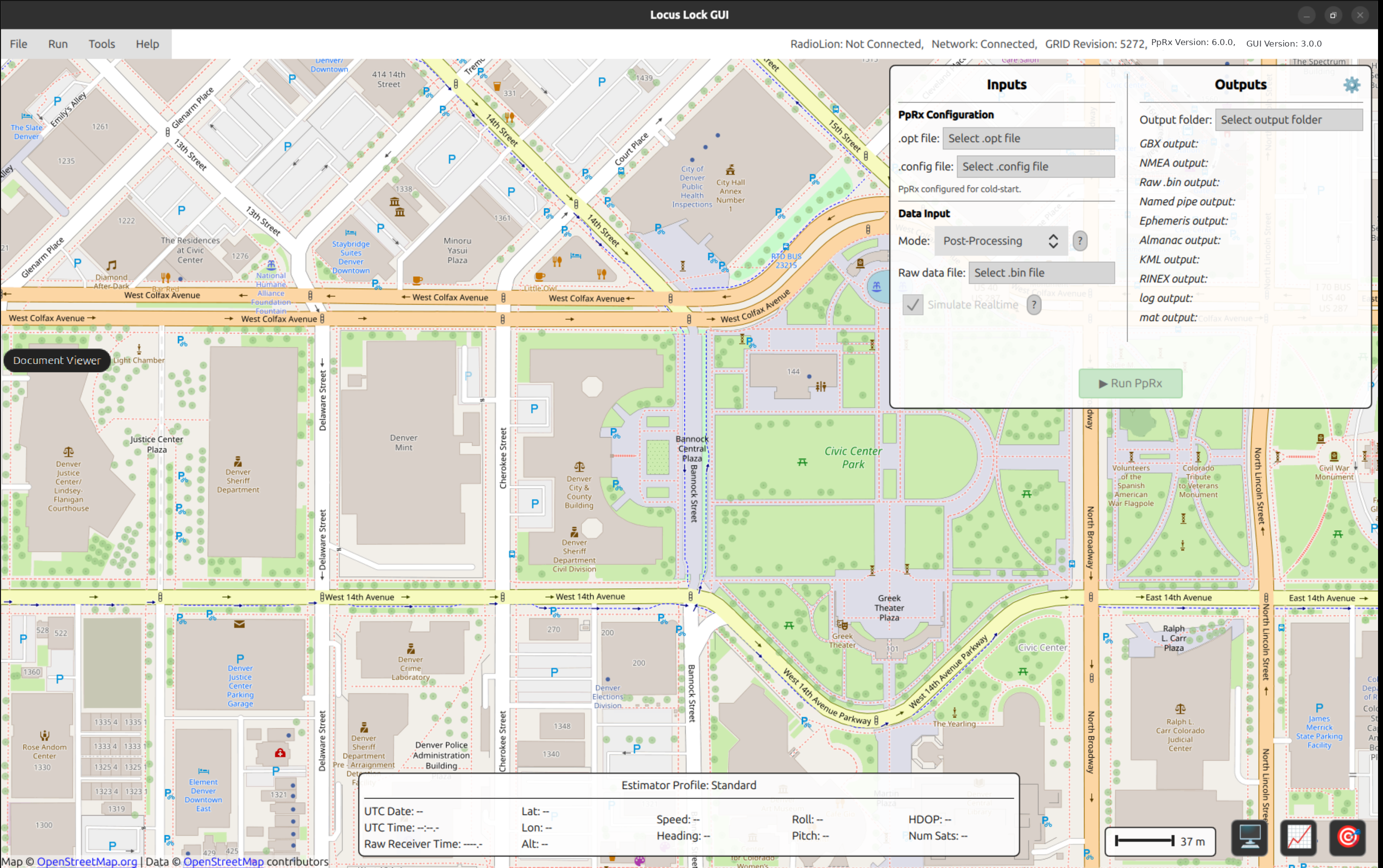Open the OpenStreetMap contributors data link

tap(223, 861)
